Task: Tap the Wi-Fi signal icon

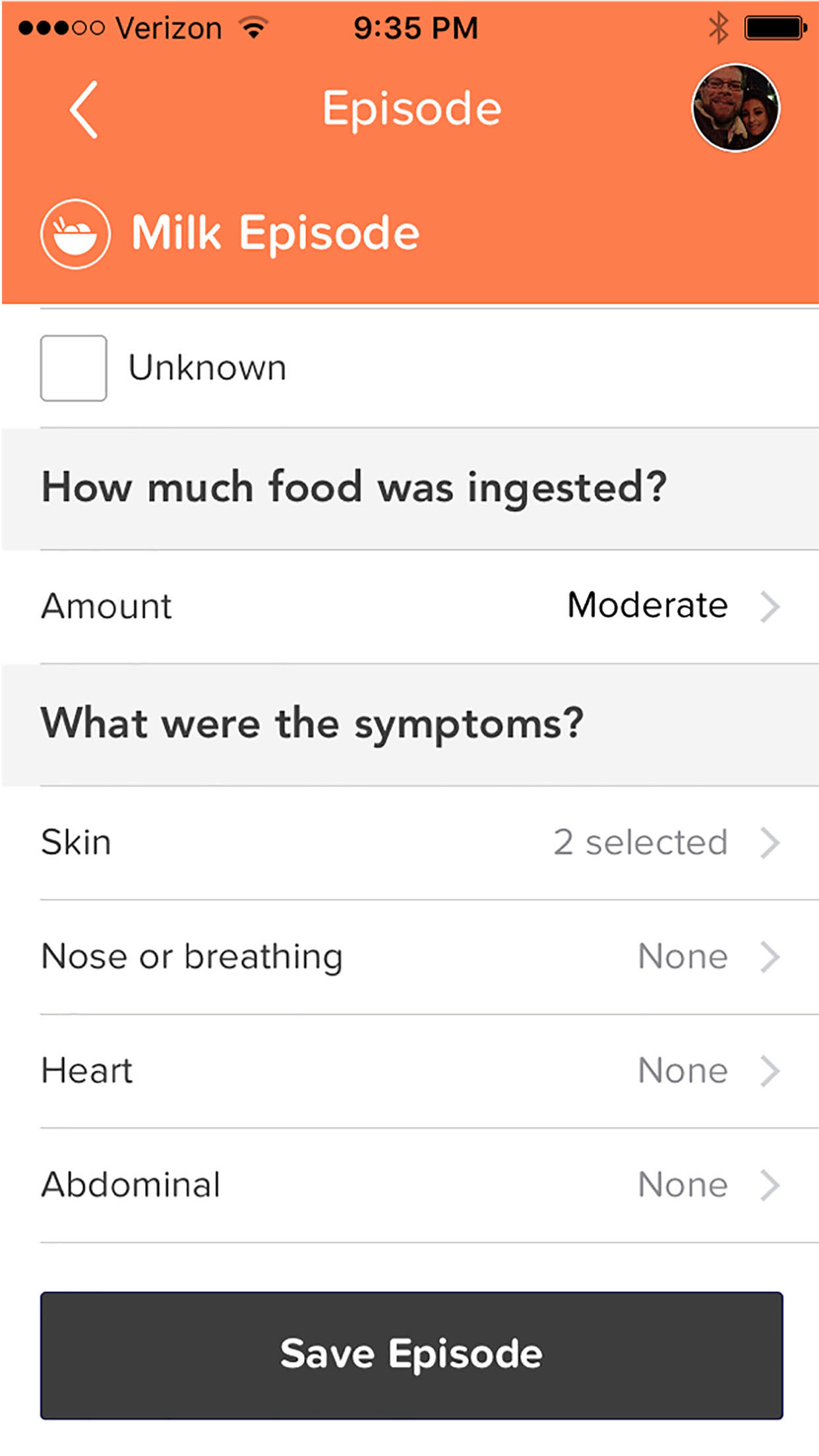Action: click(x=253, y=28)
